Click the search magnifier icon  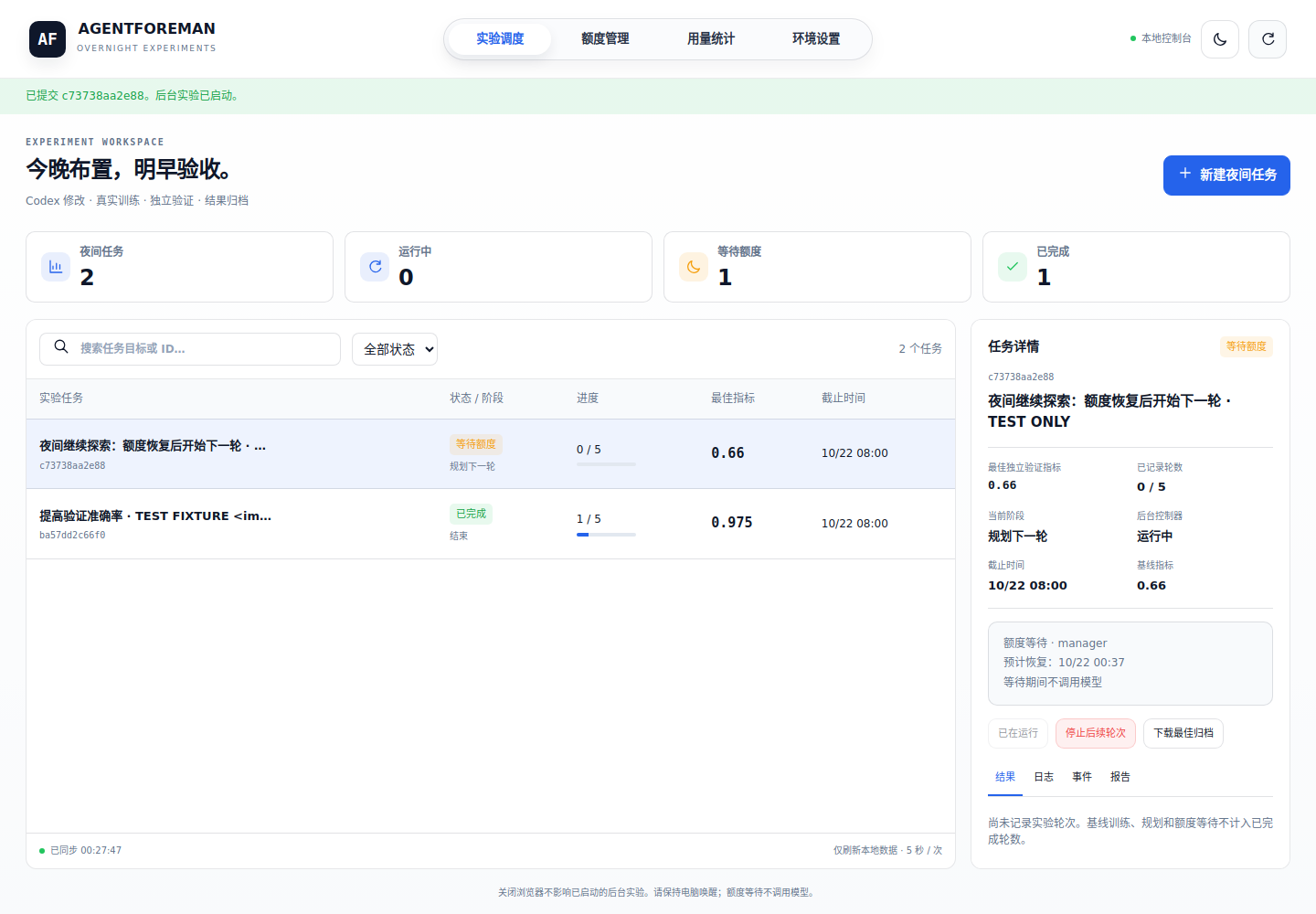61,347
